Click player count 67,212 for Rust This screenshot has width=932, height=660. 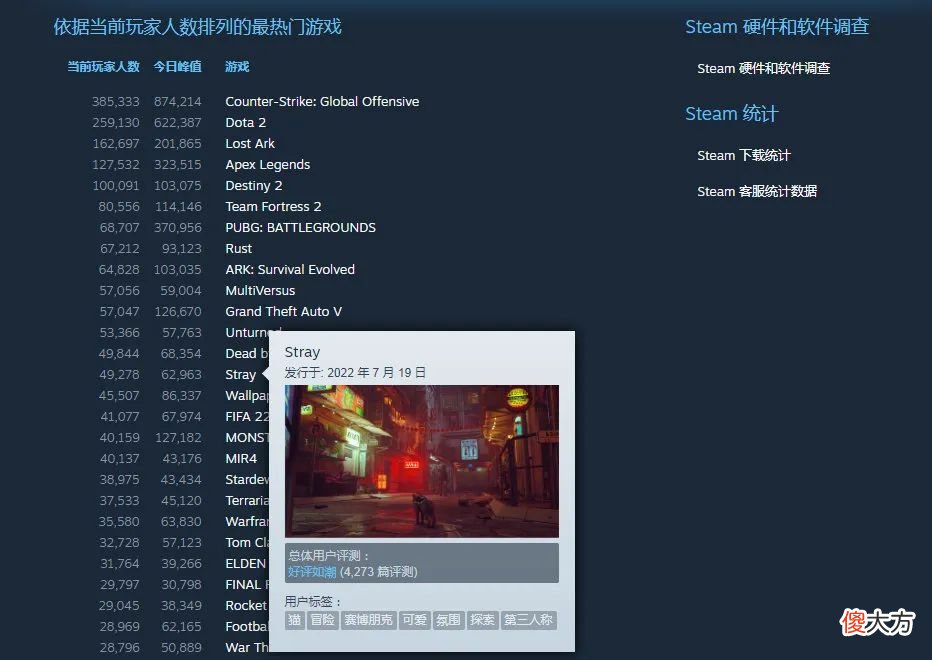tap(119, 249)
